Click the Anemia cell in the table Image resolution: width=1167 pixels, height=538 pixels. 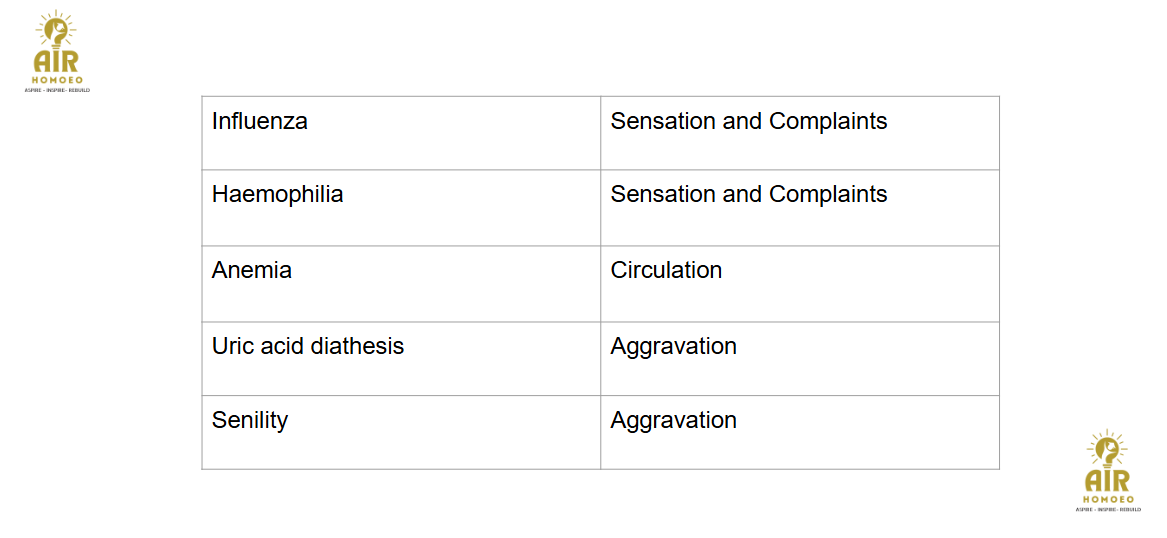(401, 284)
